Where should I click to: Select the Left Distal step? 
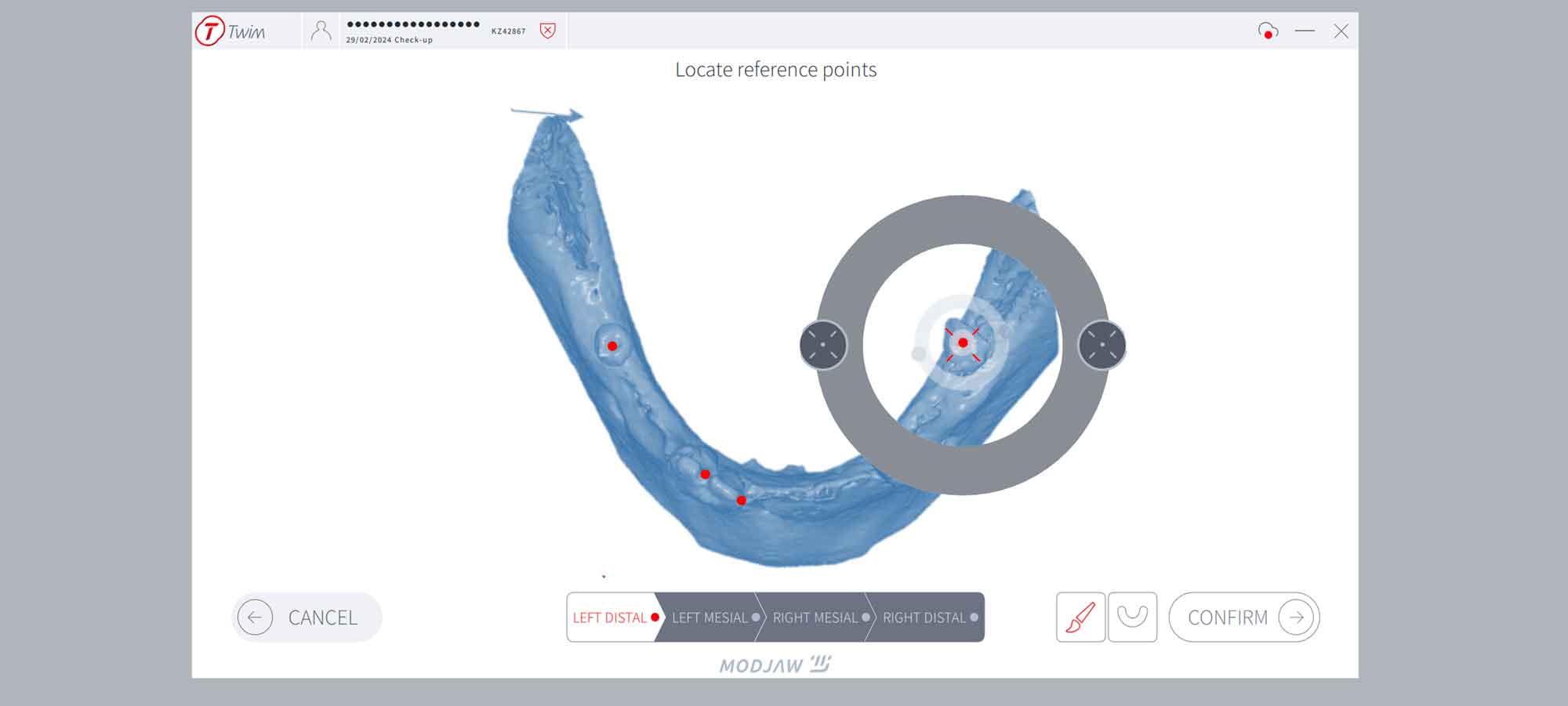pyautogui.click(x=611, y=617)
